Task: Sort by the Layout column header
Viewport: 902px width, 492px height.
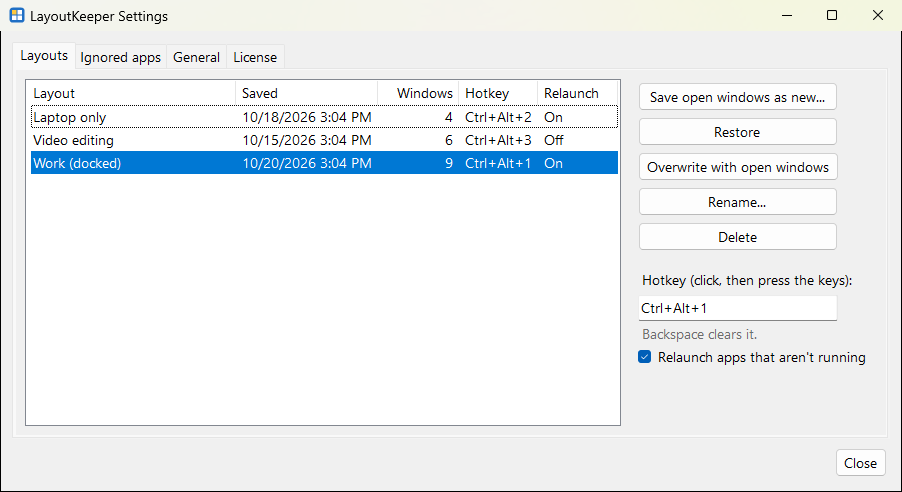Action: point(132,93)
